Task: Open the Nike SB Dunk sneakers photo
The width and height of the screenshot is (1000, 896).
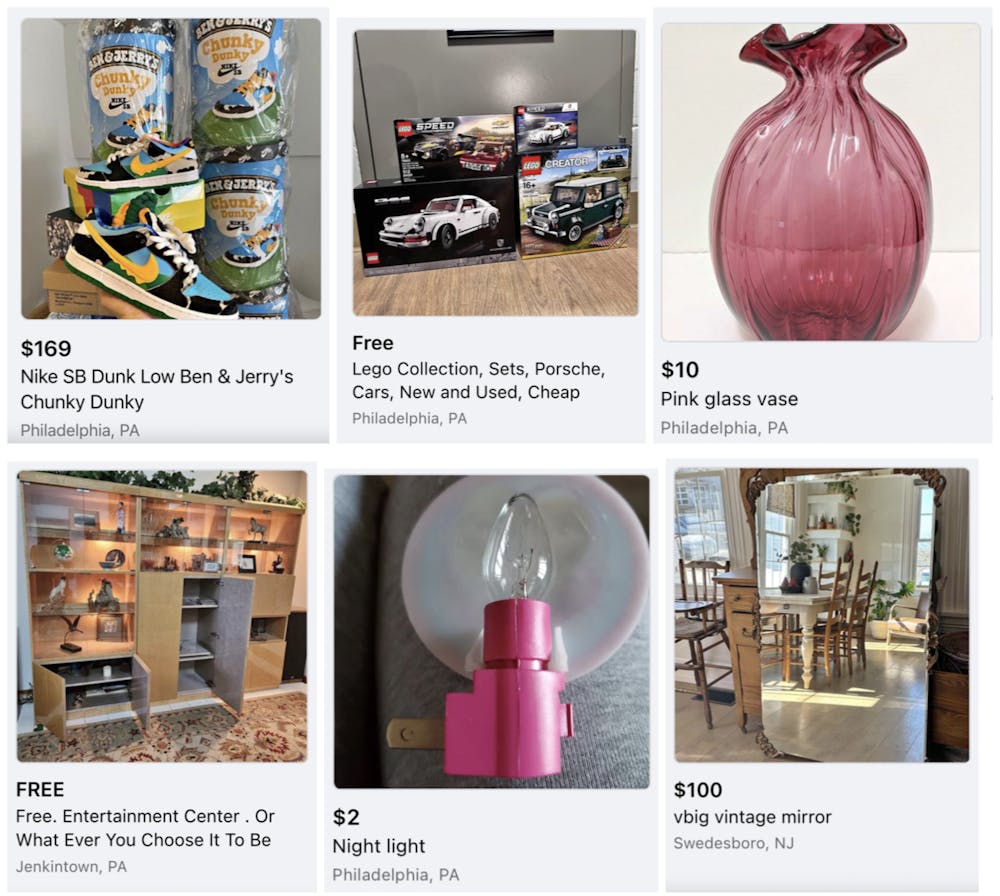Action: click(x=171, y=168)
